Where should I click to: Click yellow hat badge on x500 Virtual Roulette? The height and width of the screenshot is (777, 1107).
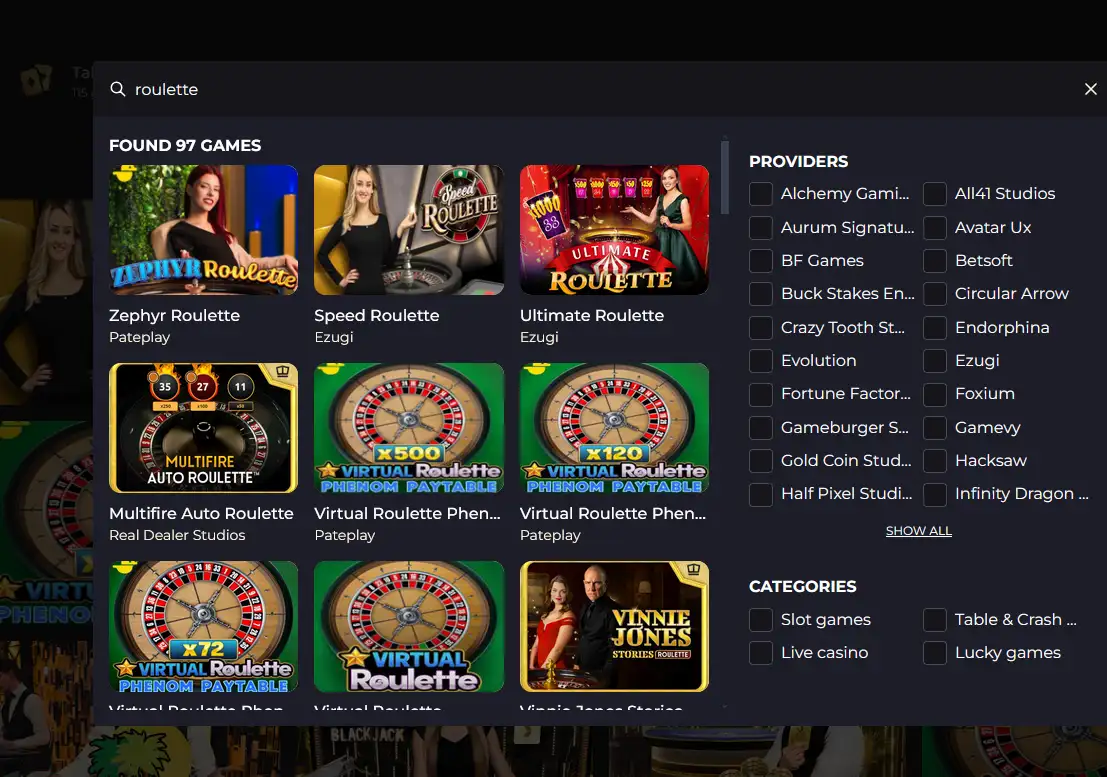[330, 368]
